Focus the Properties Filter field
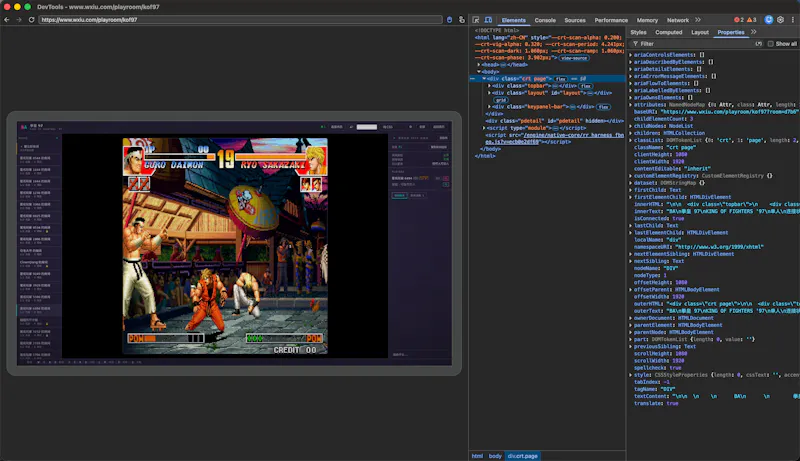 tap(694, 44)
